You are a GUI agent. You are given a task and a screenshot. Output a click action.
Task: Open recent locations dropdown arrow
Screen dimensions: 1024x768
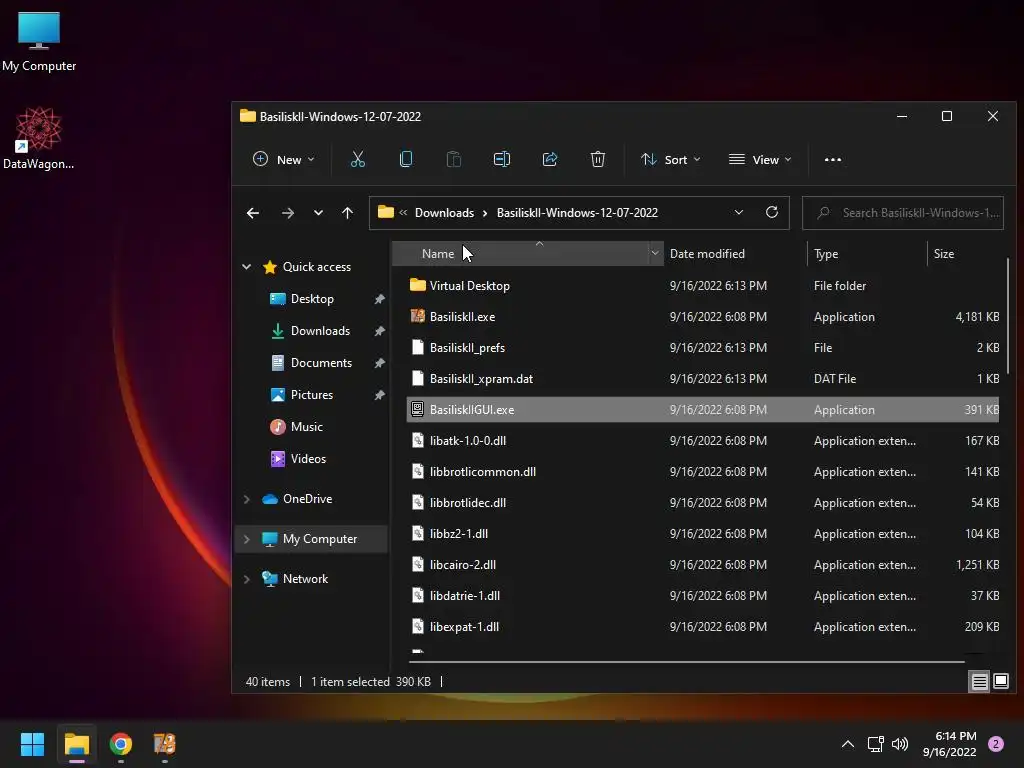tap(318, 213)
